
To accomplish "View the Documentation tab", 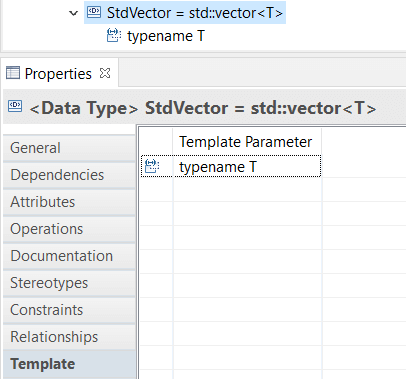I will click(x=69, y=256).
